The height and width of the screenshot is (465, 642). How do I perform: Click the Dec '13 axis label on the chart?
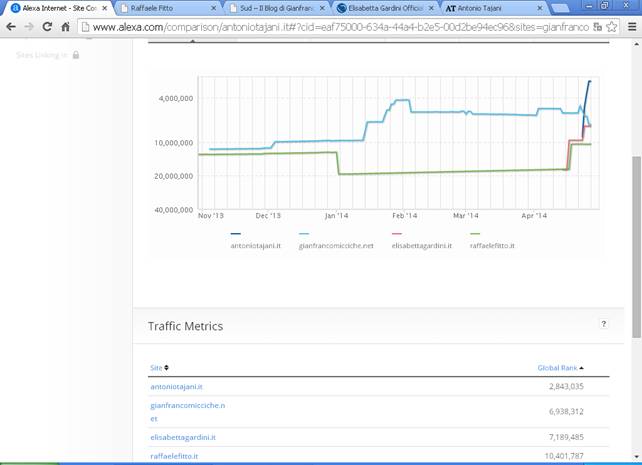[x=268, y=216]
